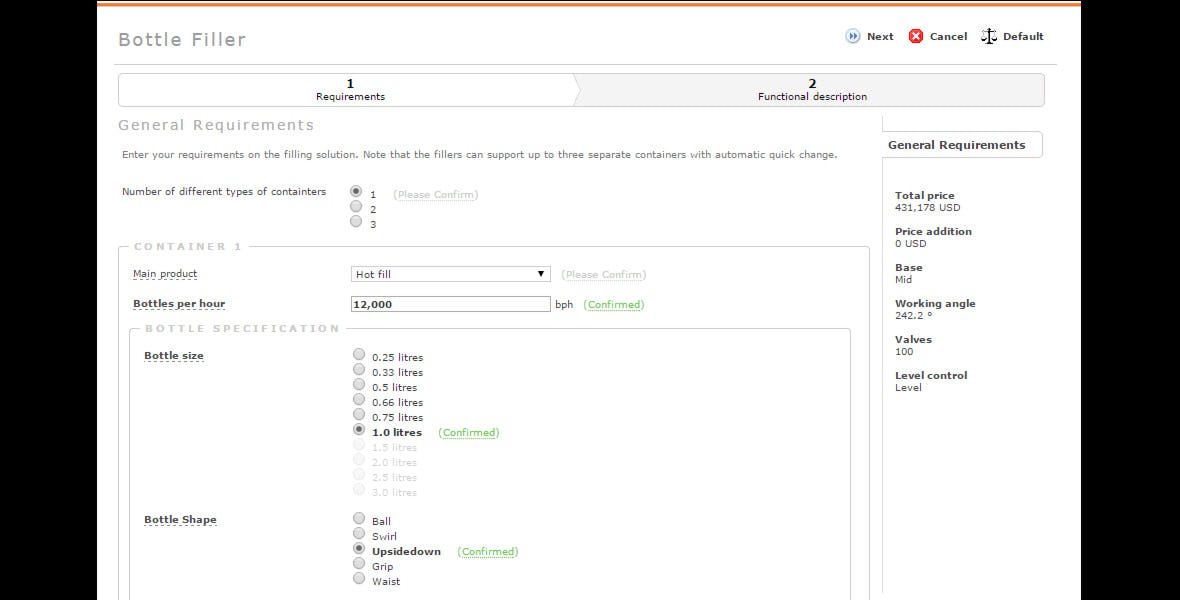
Task: Select the 0.25 litres bottle size
Action: click(x=359, y=353)
